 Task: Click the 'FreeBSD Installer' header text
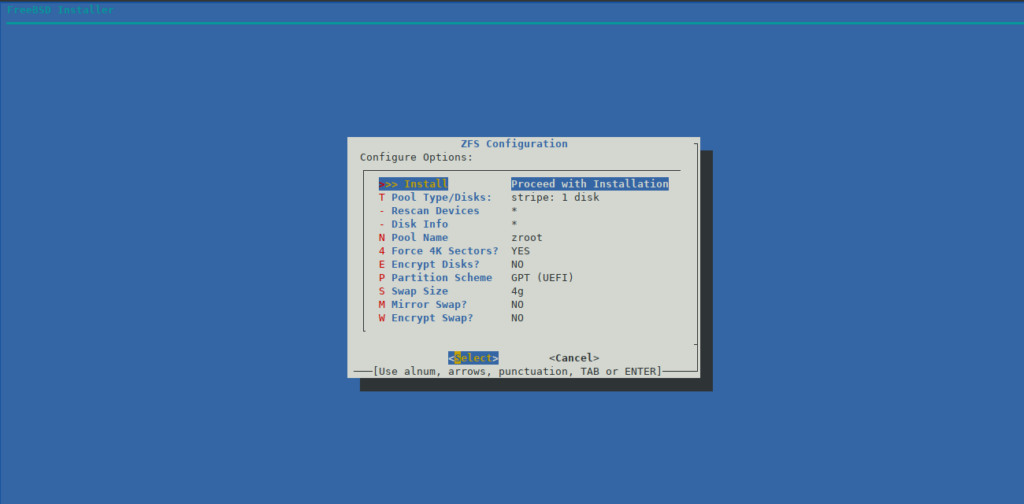click(x=60, y=10)
